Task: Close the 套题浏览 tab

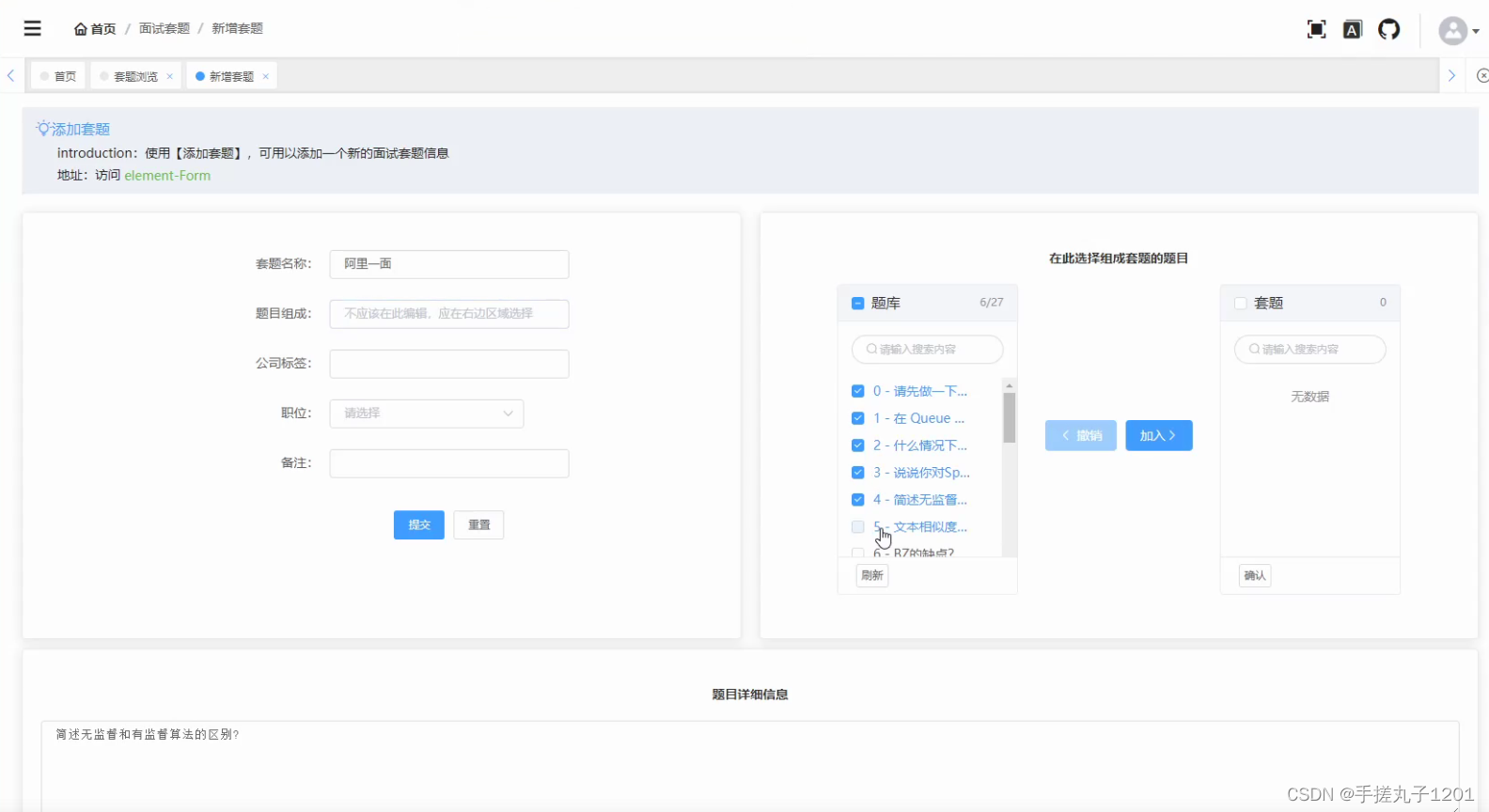Action: [170, 77]
